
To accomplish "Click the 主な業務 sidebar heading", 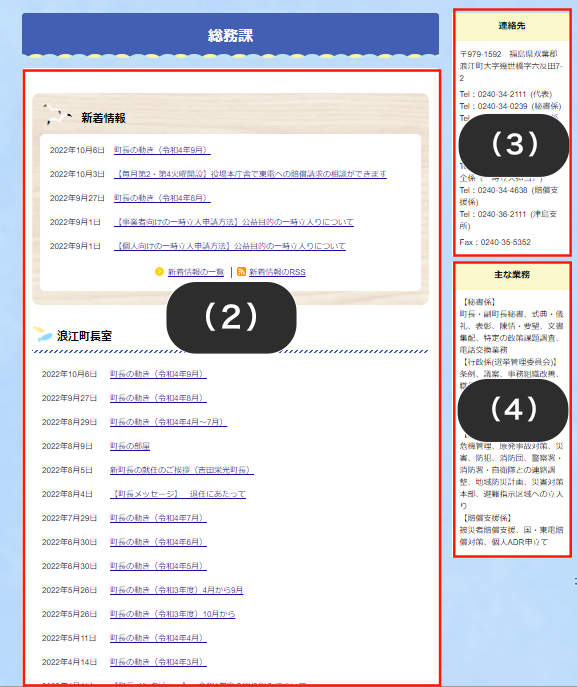I will pos(512,275).
